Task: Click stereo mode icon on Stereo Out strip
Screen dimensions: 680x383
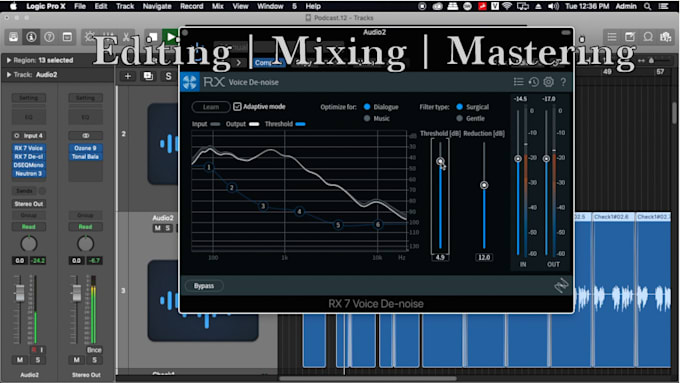Action: coord(85,136)
